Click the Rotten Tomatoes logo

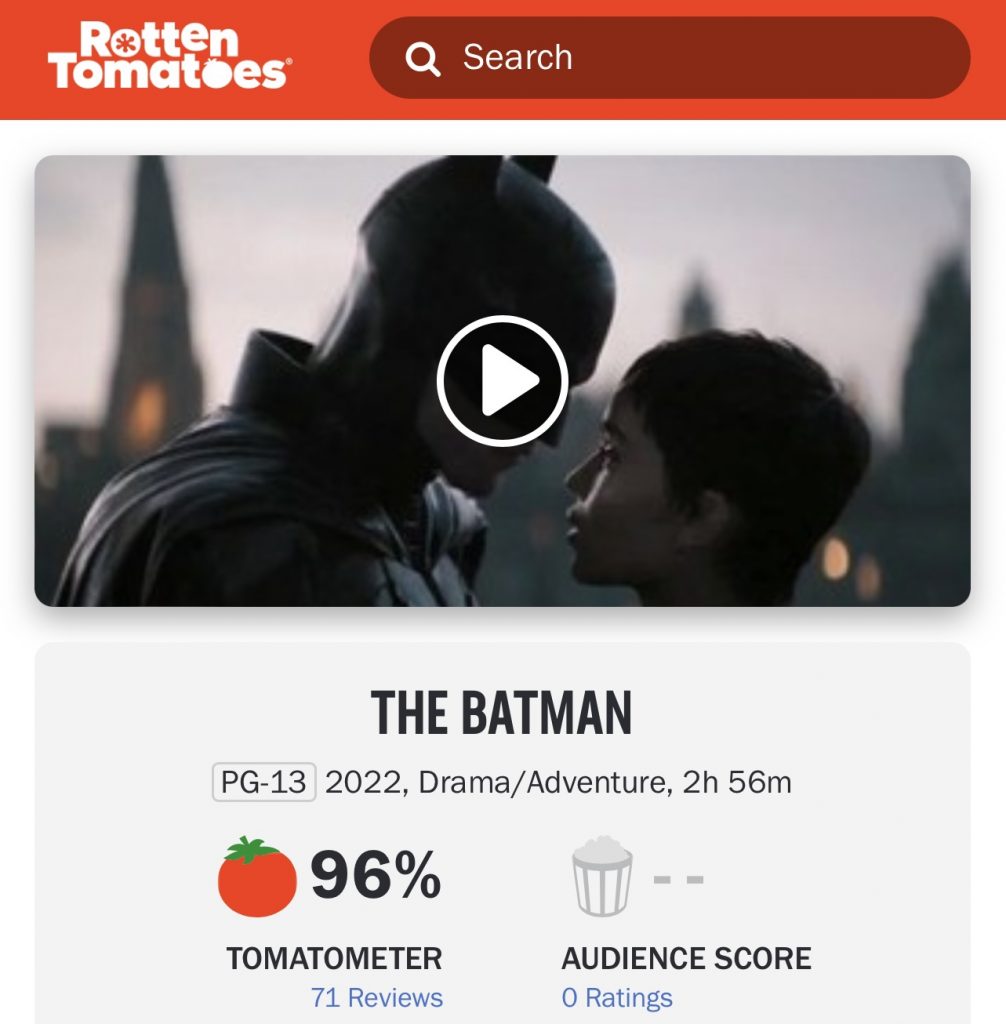(x=169, y=57)
